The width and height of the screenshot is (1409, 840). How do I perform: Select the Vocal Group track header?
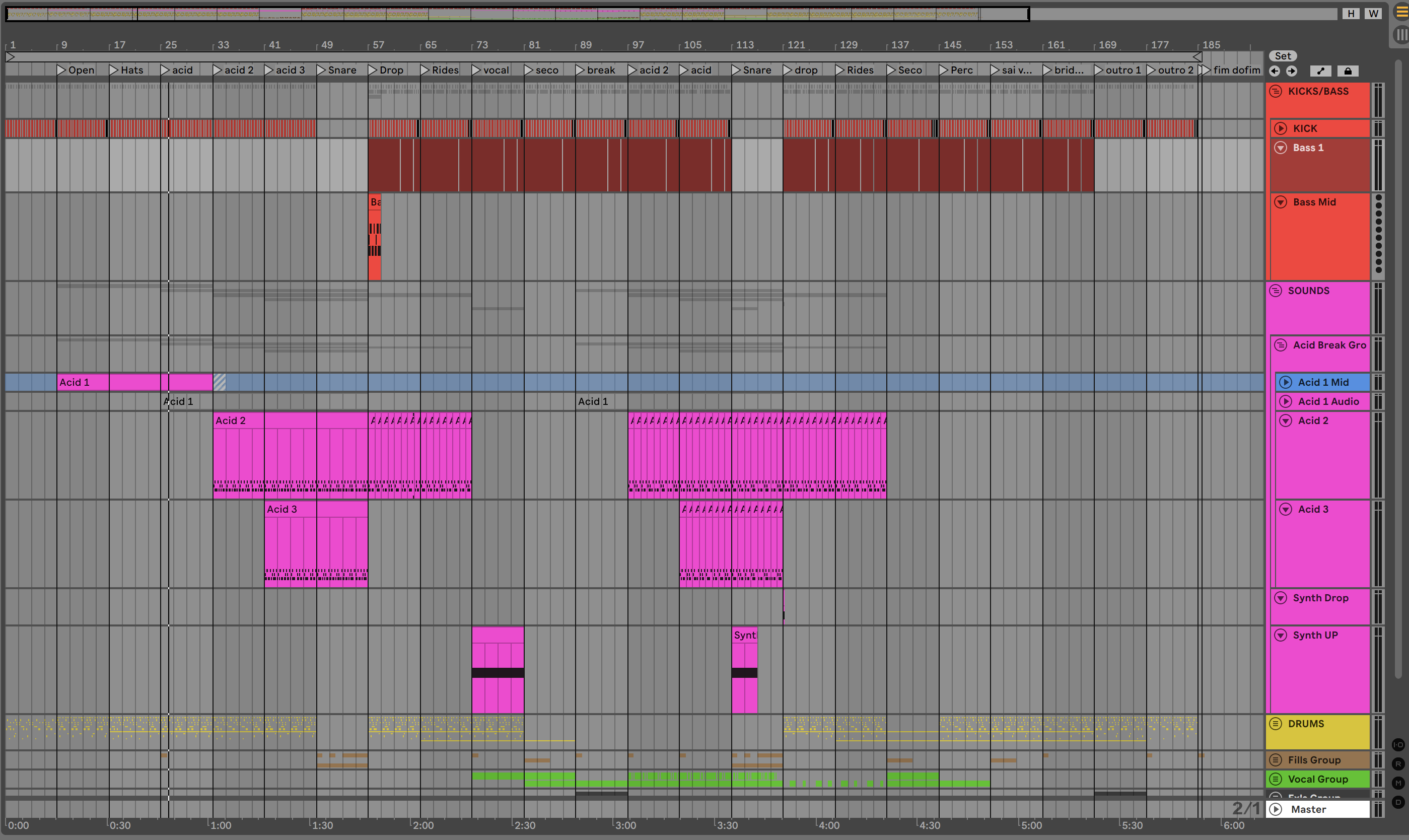point(1317,780)
